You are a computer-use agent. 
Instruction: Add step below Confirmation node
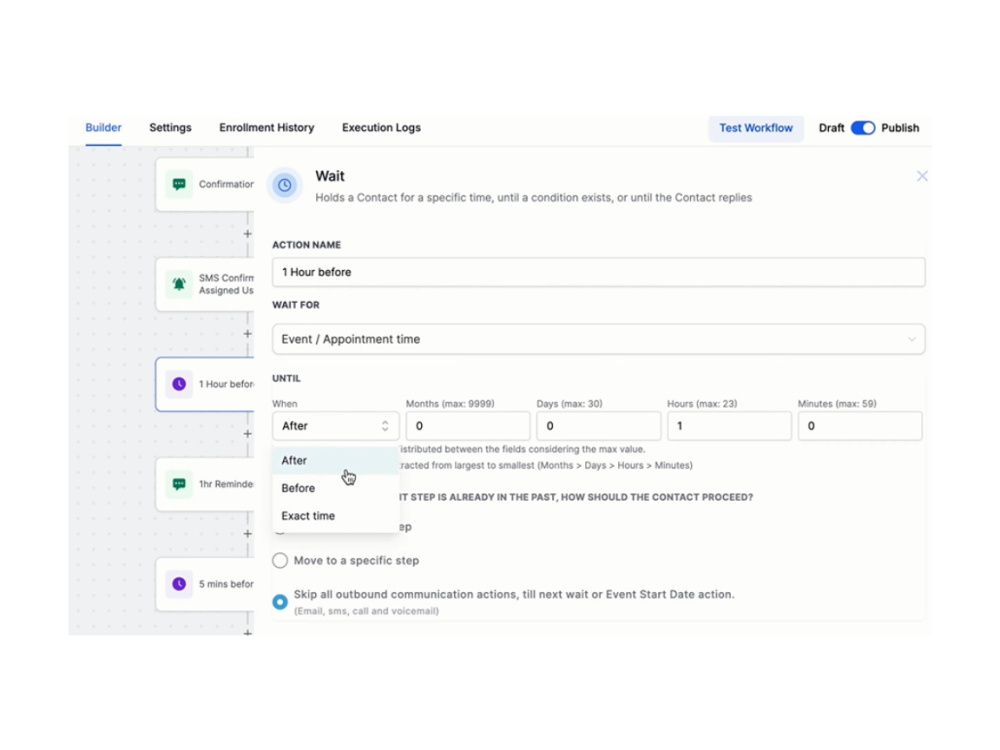pos(247,234)
